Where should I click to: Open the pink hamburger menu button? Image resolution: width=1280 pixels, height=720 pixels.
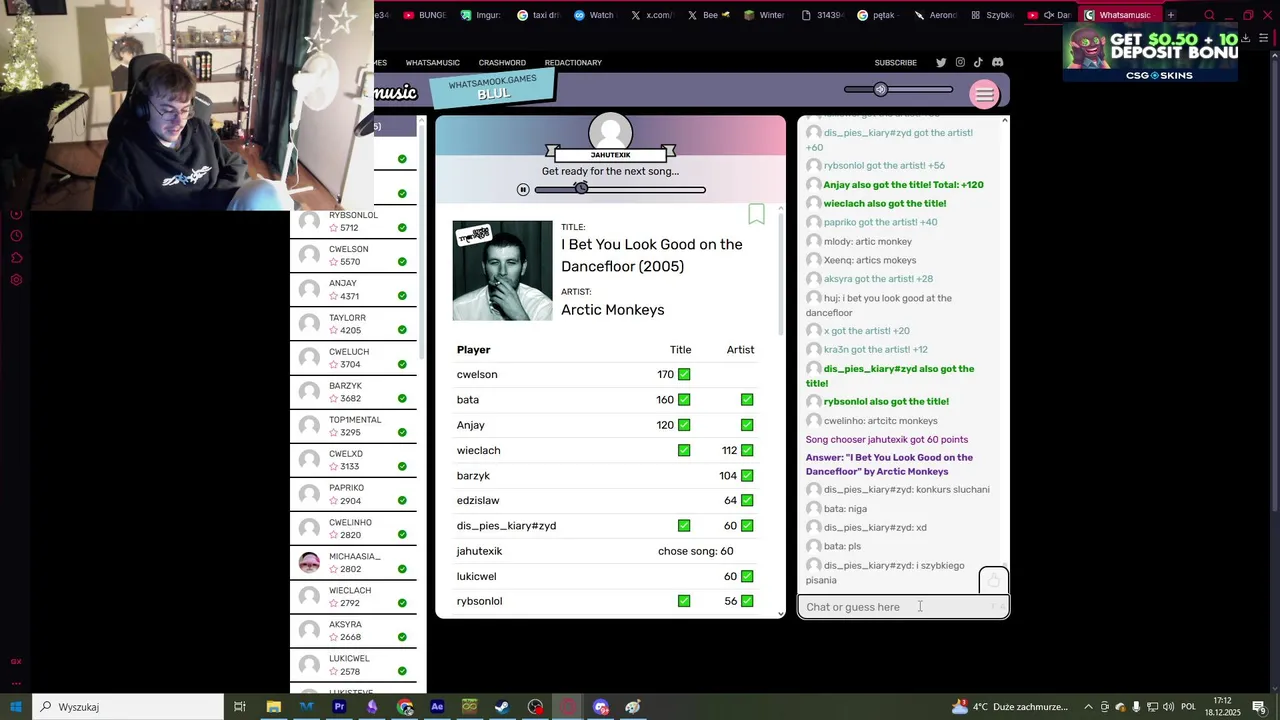pos(984,94)
